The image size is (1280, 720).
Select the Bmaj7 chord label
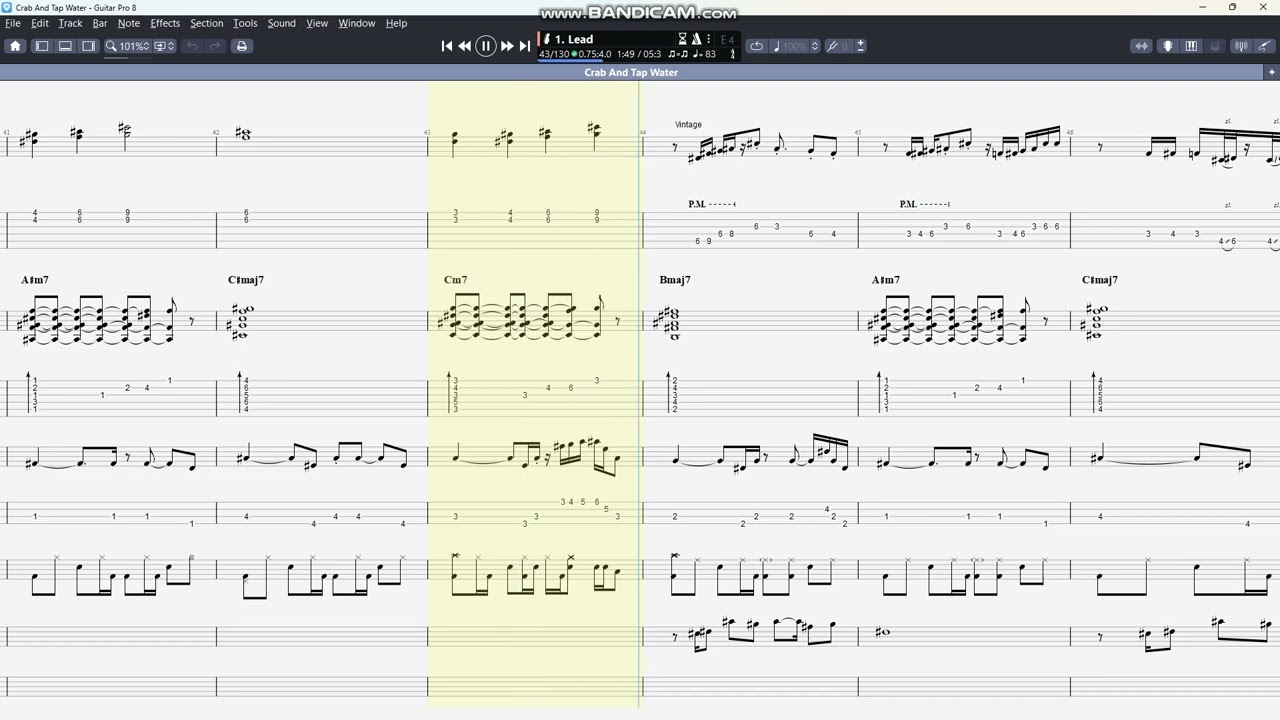(675, 280)
